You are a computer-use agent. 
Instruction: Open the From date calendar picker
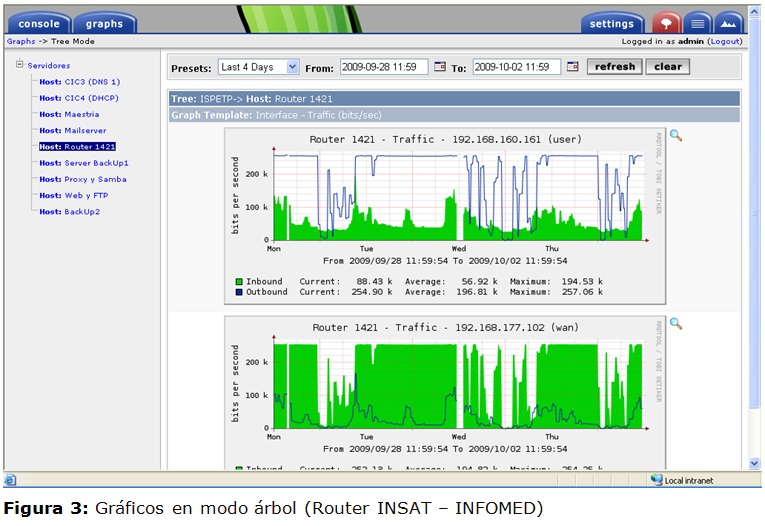coord(440,67)
